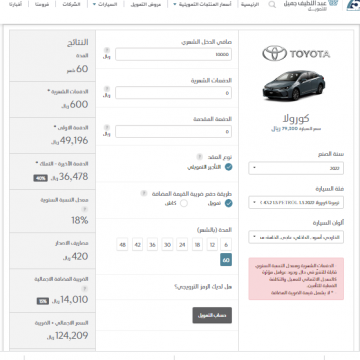Click the pink disclaimer notice box
The image size is (360, 360).
(296, 278)
